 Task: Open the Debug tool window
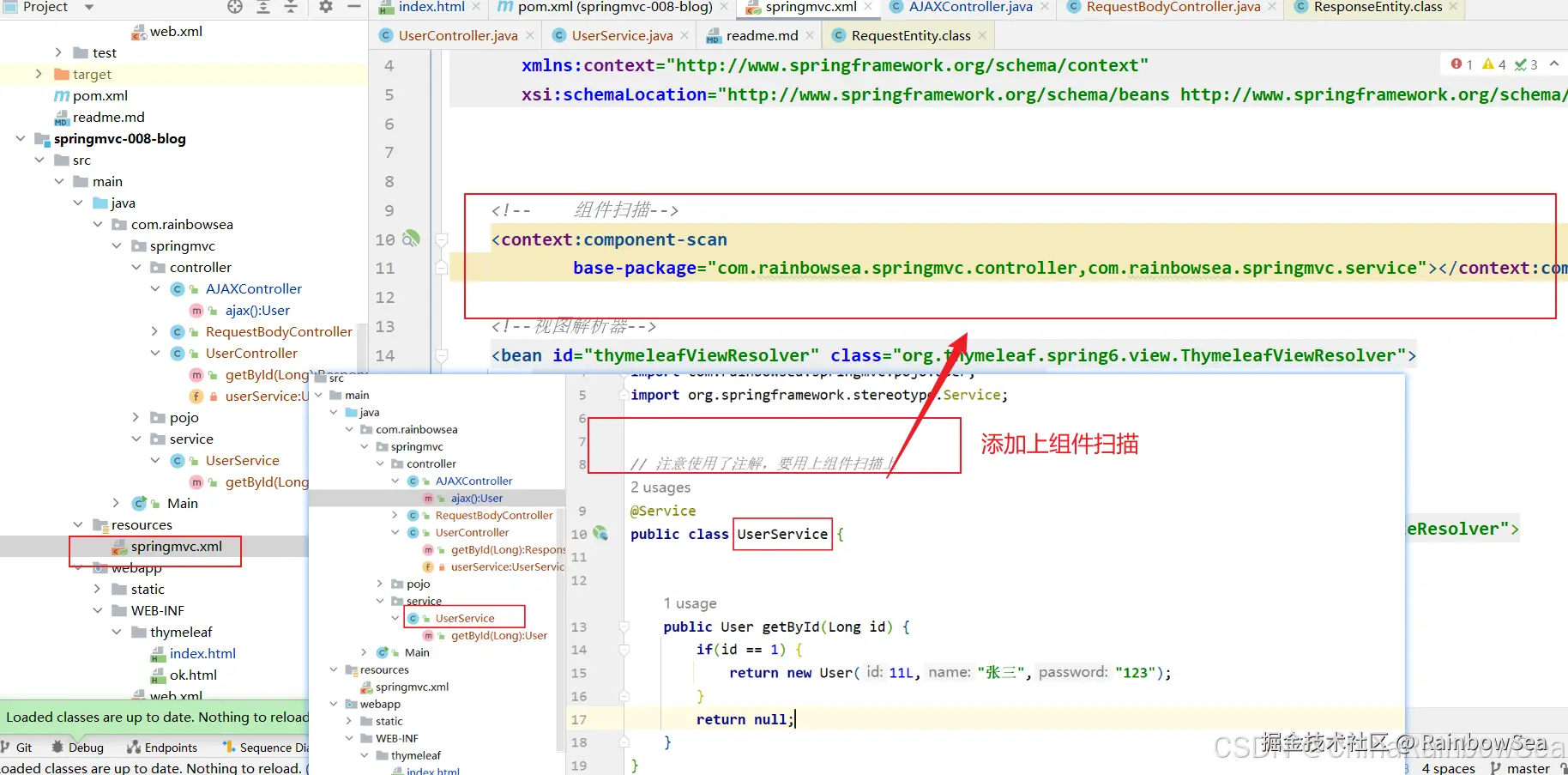[x=78, y=748]
